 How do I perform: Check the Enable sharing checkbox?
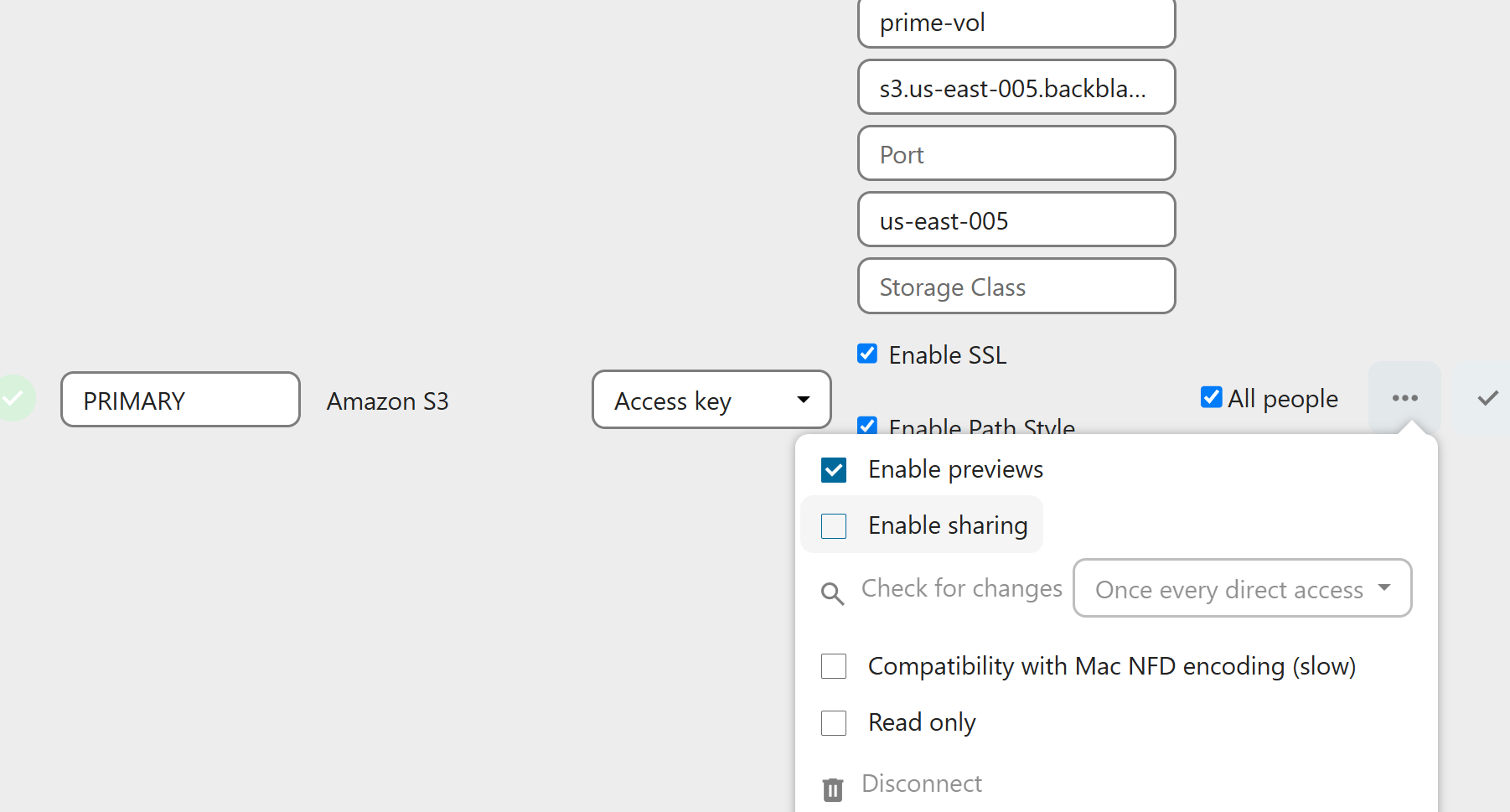(834, 526)
